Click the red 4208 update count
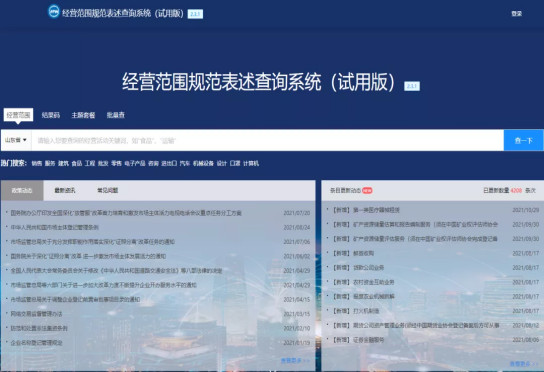 tap(516, 191)
